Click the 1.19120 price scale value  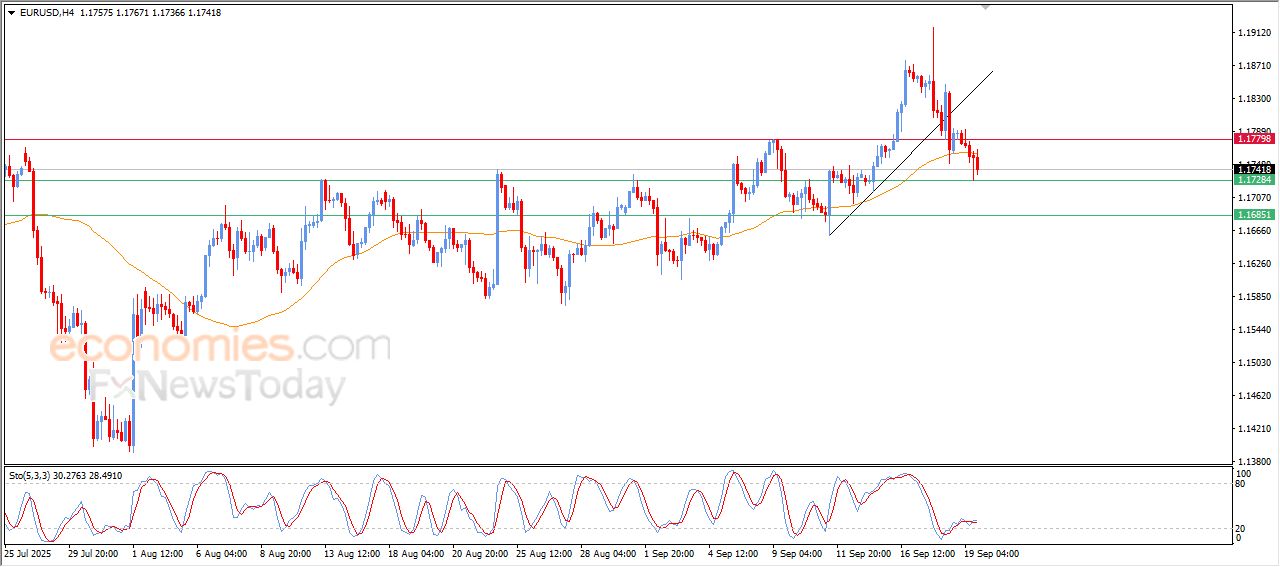(1254, 33)
